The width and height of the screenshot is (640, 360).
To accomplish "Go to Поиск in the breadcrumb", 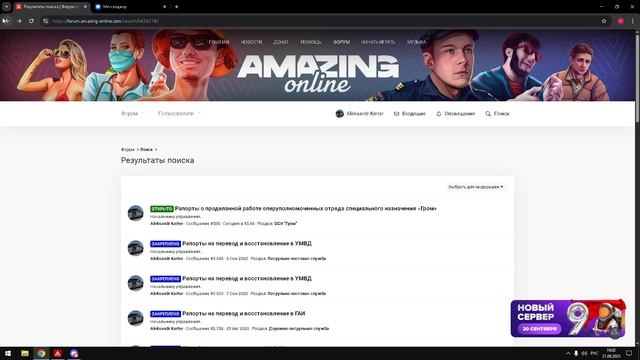I will click(146, 149).
